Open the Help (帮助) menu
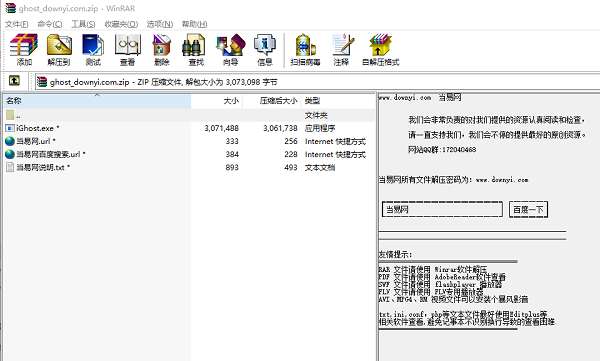Image resolution: width=600 pixels, height=361 pixels. 194,24
